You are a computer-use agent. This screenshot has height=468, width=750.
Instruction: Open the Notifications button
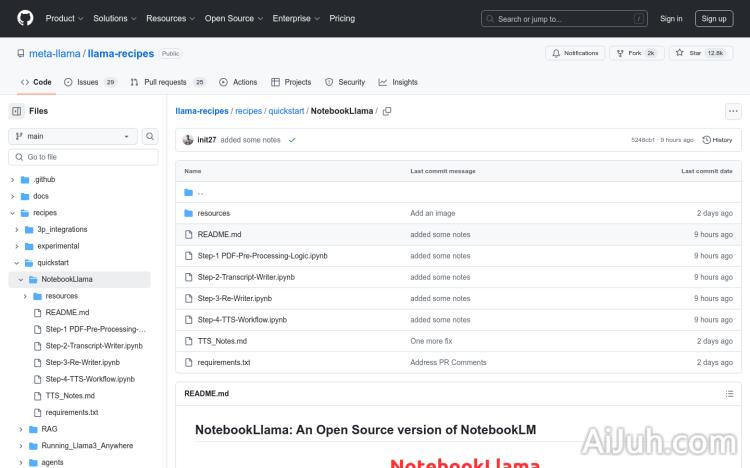pos(575,53)
